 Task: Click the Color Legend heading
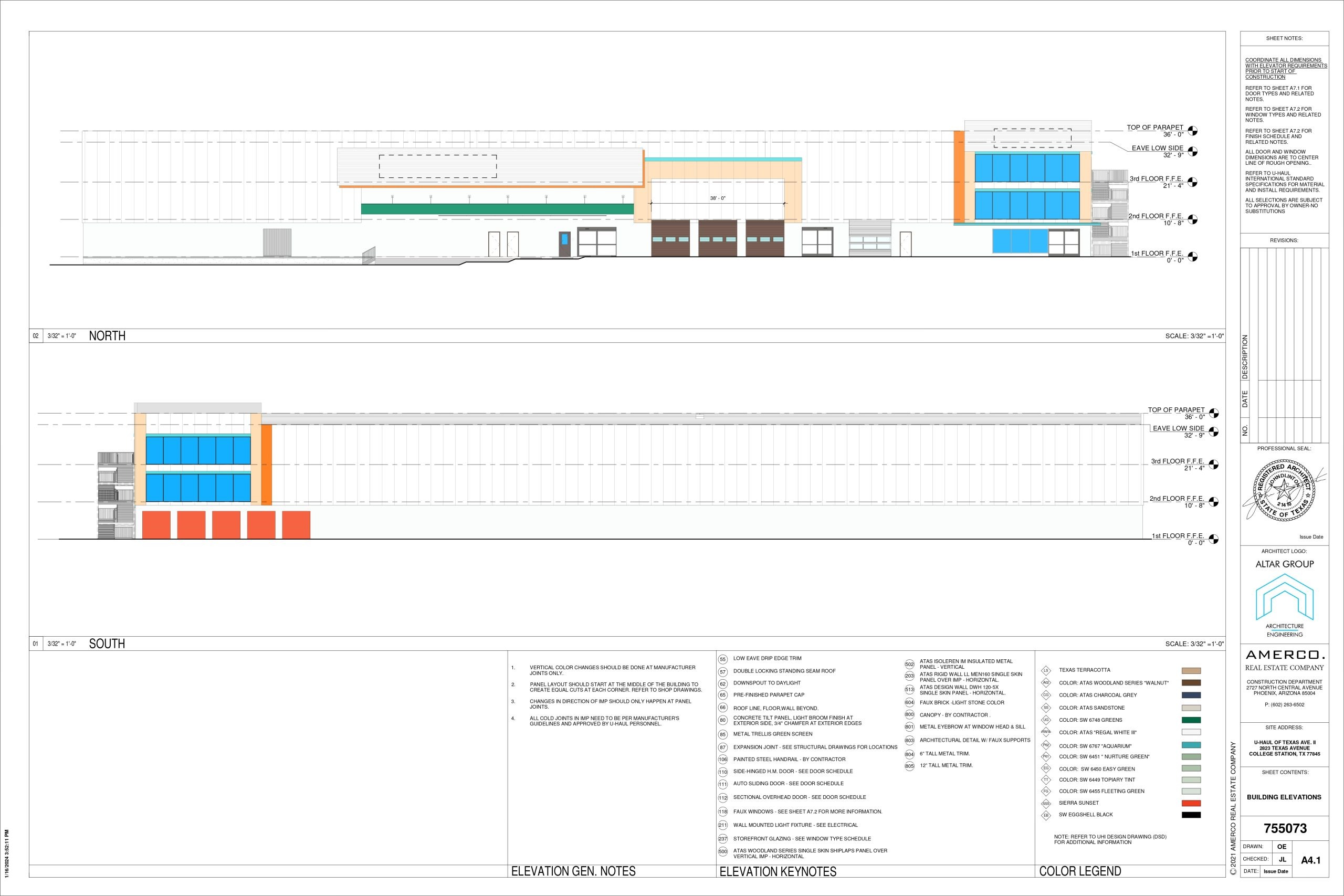[x=1079, y=871]
